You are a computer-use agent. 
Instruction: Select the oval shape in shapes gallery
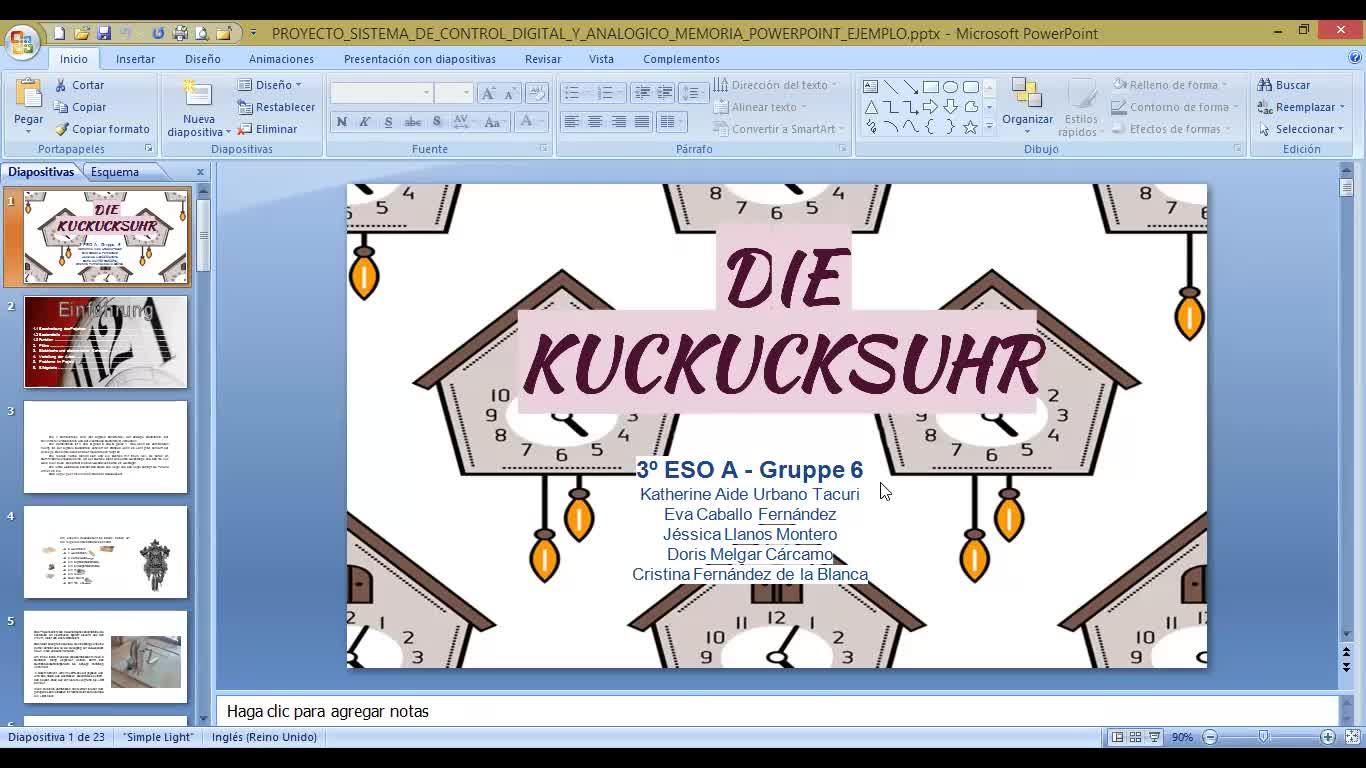coord(950,86)
